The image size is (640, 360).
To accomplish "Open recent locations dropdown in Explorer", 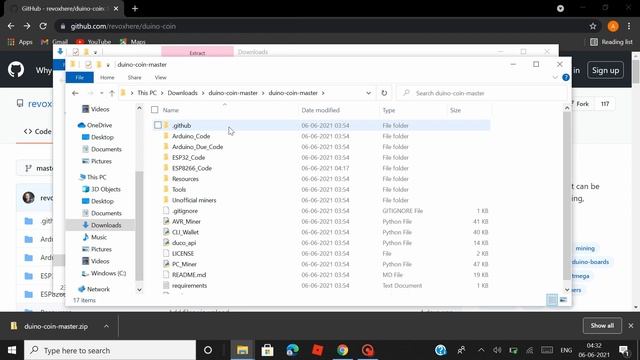I will (102, 93).
